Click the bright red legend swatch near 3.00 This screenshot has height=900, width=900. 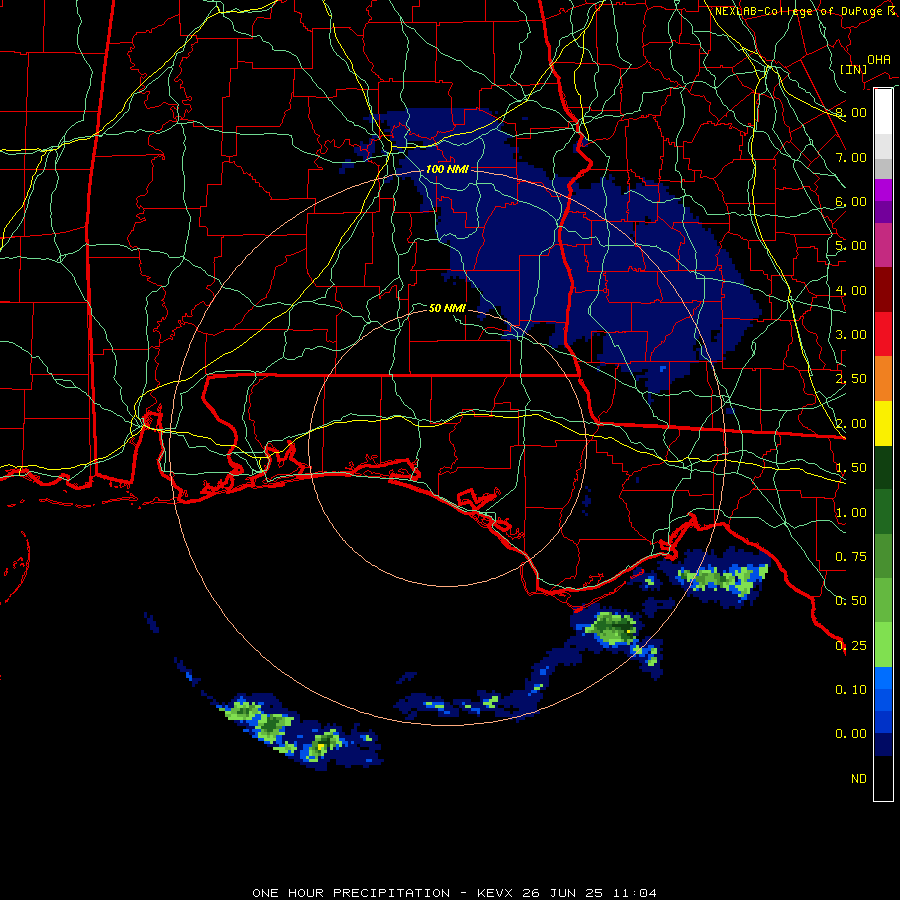click(x=883, y=334)
